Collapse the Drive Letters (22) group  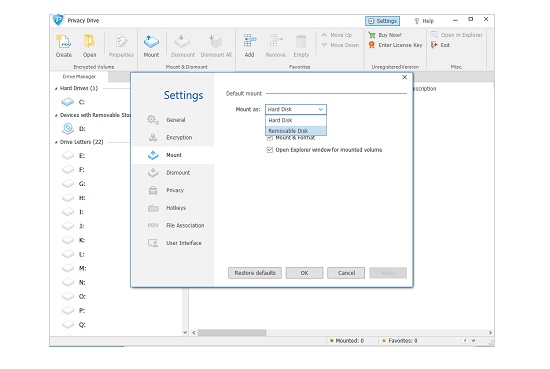(x=56, y=142)
